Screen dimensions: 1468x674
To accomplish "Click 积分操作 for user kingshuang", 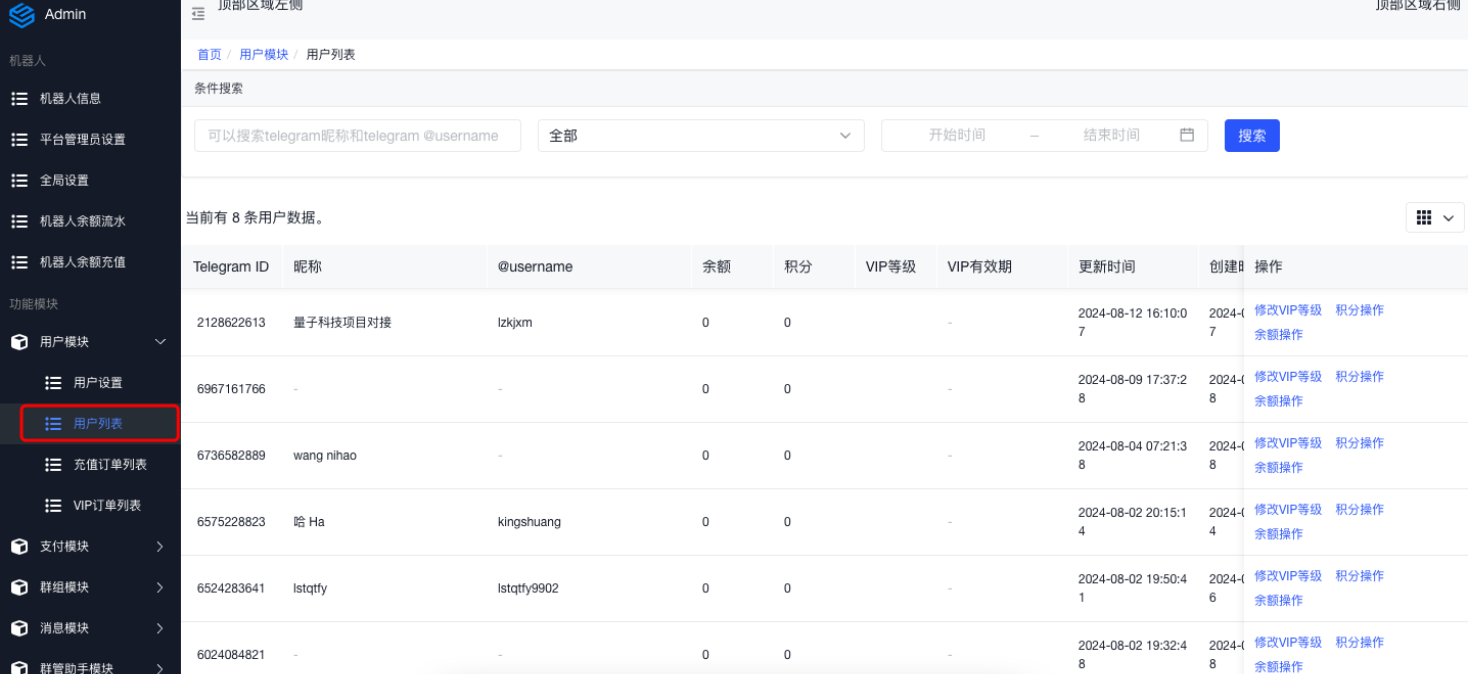I will tap(1359, 509).
